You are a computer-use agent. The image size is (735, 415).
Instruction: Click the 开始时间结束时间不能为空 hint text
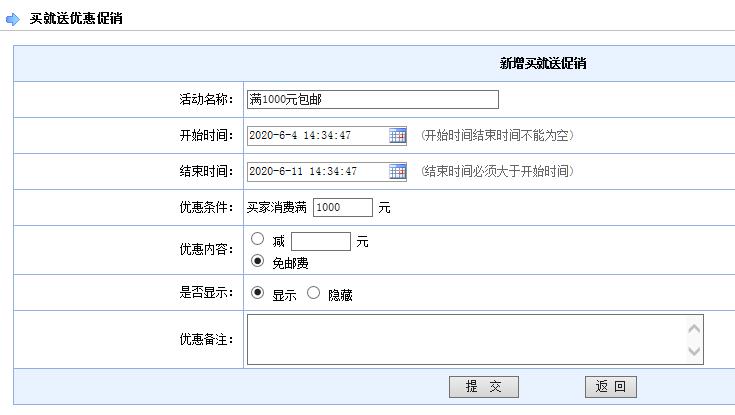(497, 136)
